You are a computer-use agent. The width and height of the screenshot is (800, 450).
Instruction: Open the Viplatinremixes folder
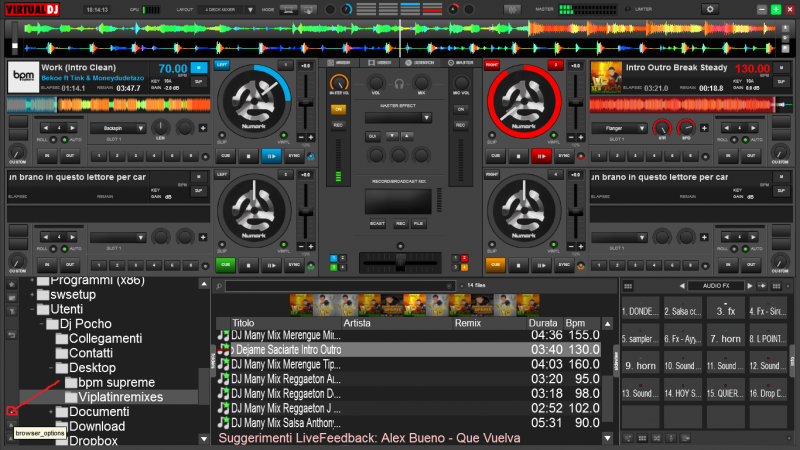[120, 397]
